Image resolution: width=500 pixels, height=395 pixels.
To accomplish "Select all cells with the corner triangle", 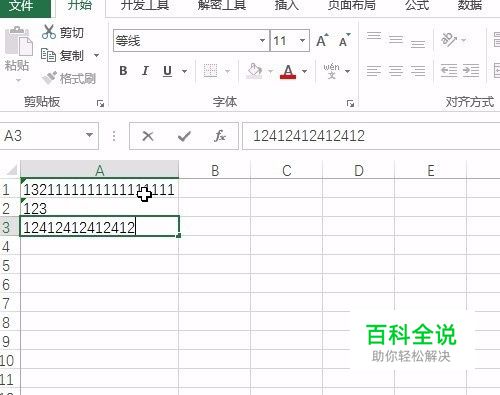I will pos(12,170).
